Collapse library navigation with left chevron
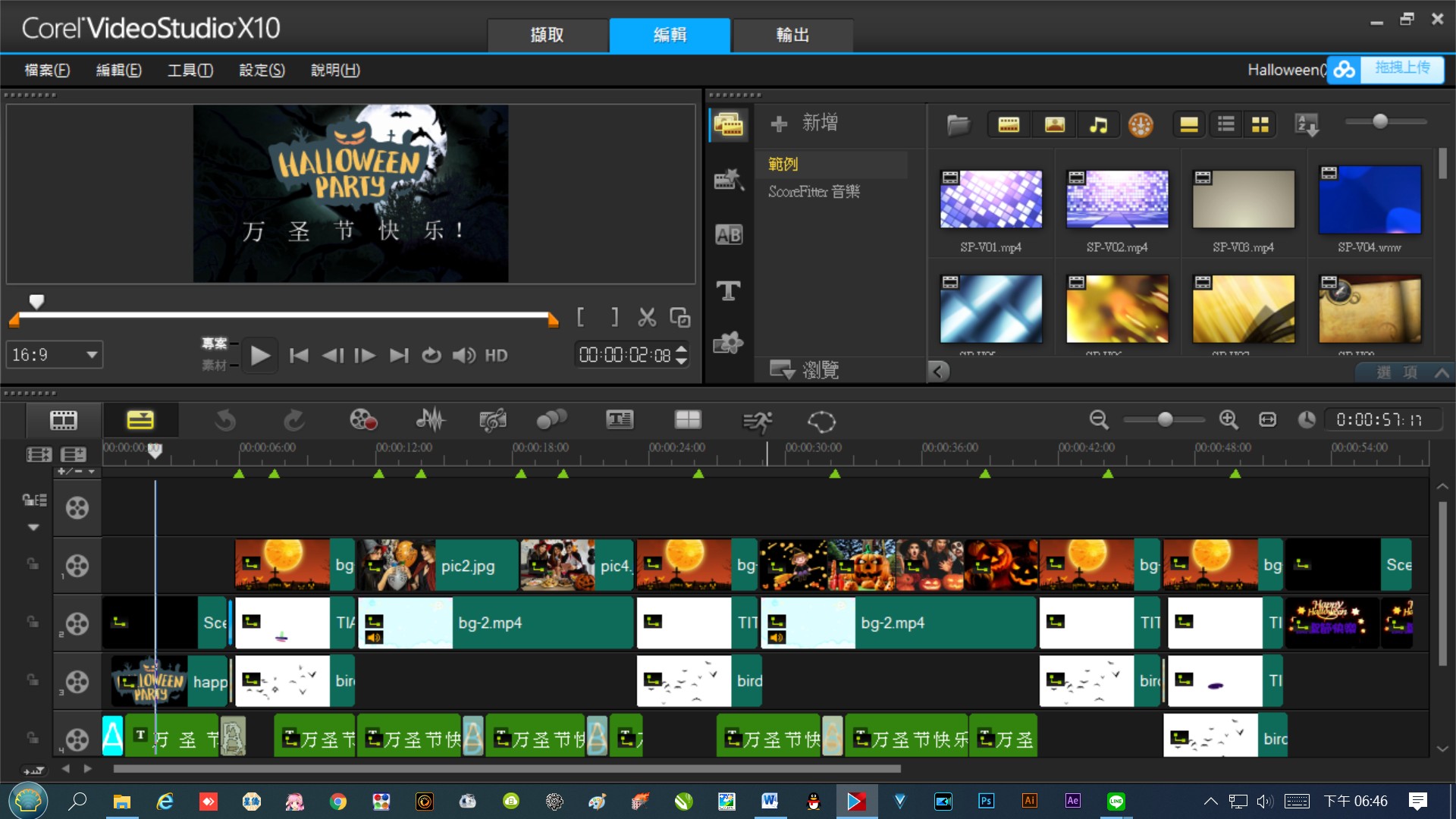The image size is (1456, 819). [x=938, y=372]
